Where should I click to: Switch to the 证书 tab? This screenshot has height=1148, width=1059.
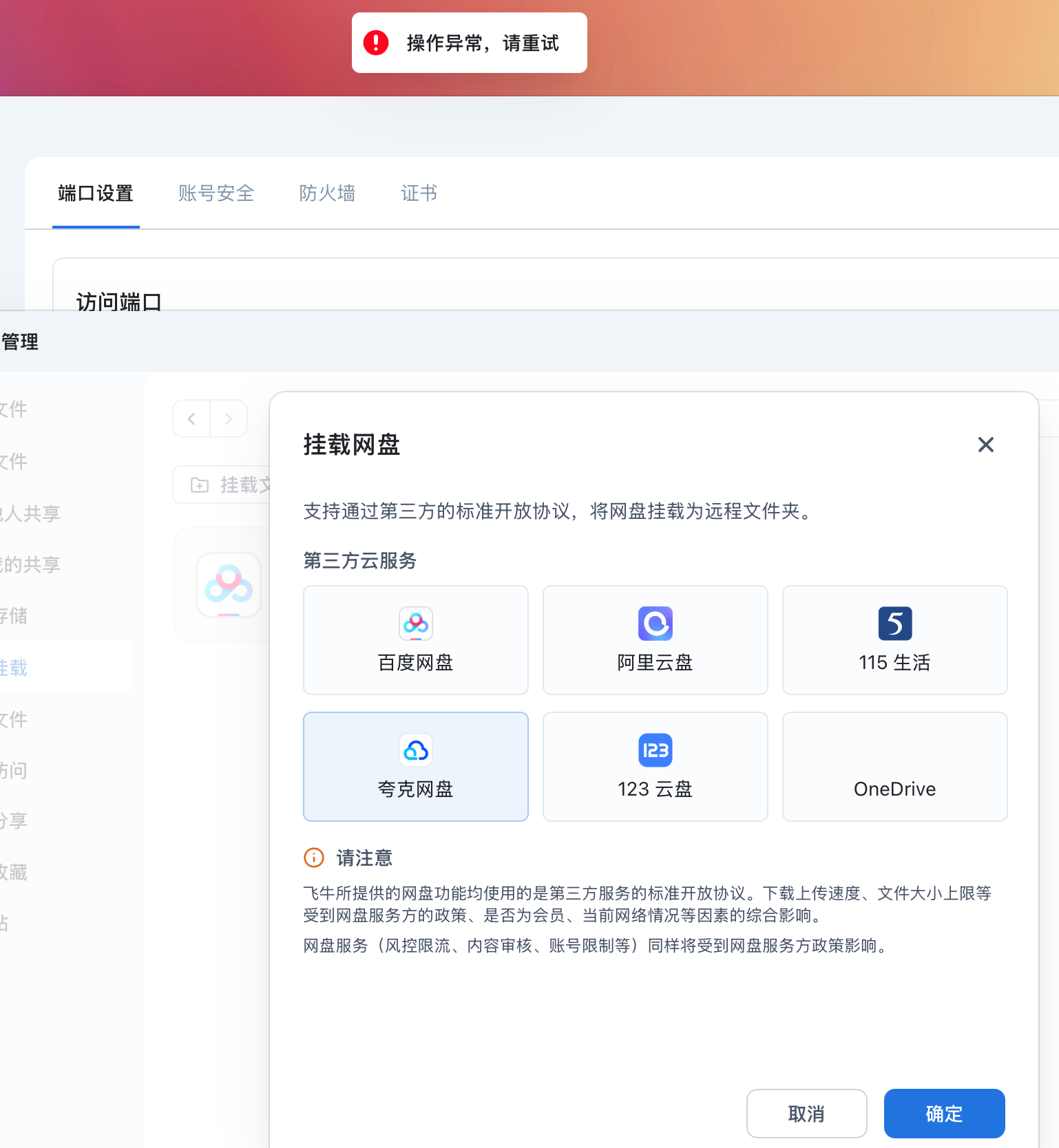click(x=419, y=193)
